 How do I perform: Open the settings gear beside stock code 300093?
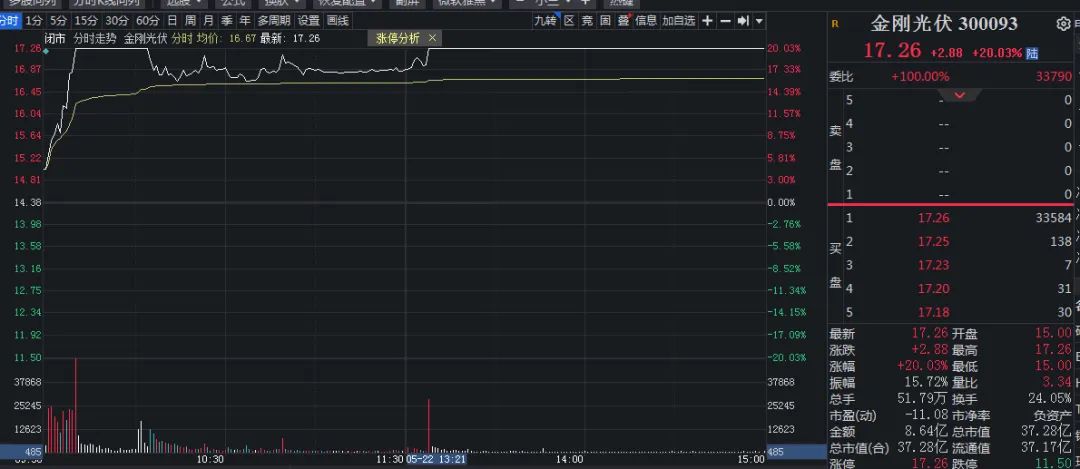click(1062, 23)
